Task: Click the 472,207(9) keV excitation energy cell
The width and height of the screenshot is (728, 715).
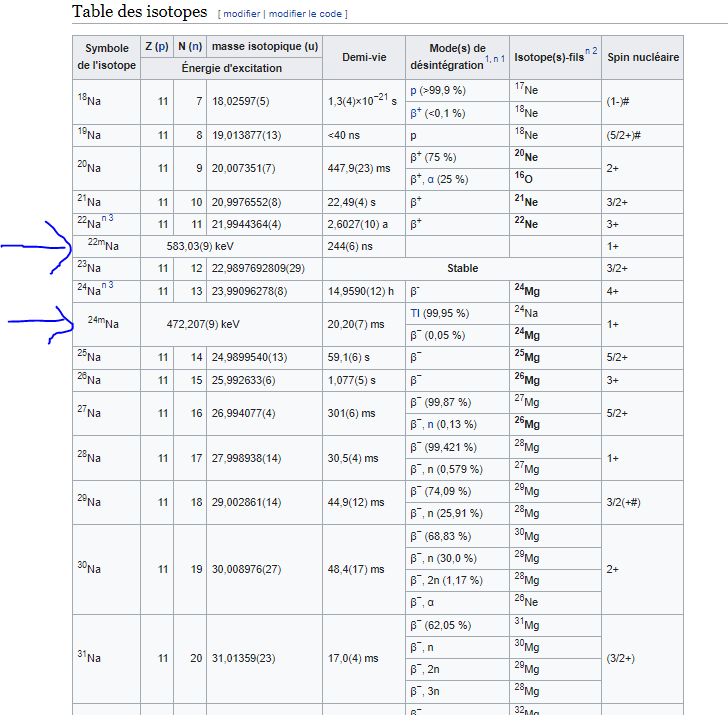Action: (x=204, y=324)
